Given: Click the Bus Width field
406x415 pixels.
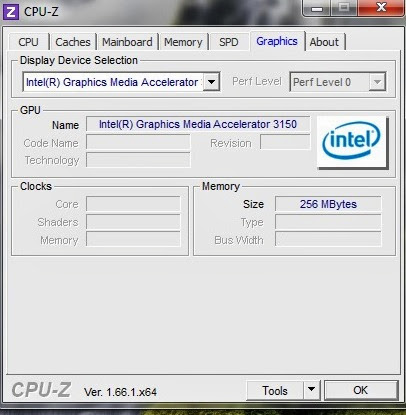Looking at the screenshot, I should 328,240.
